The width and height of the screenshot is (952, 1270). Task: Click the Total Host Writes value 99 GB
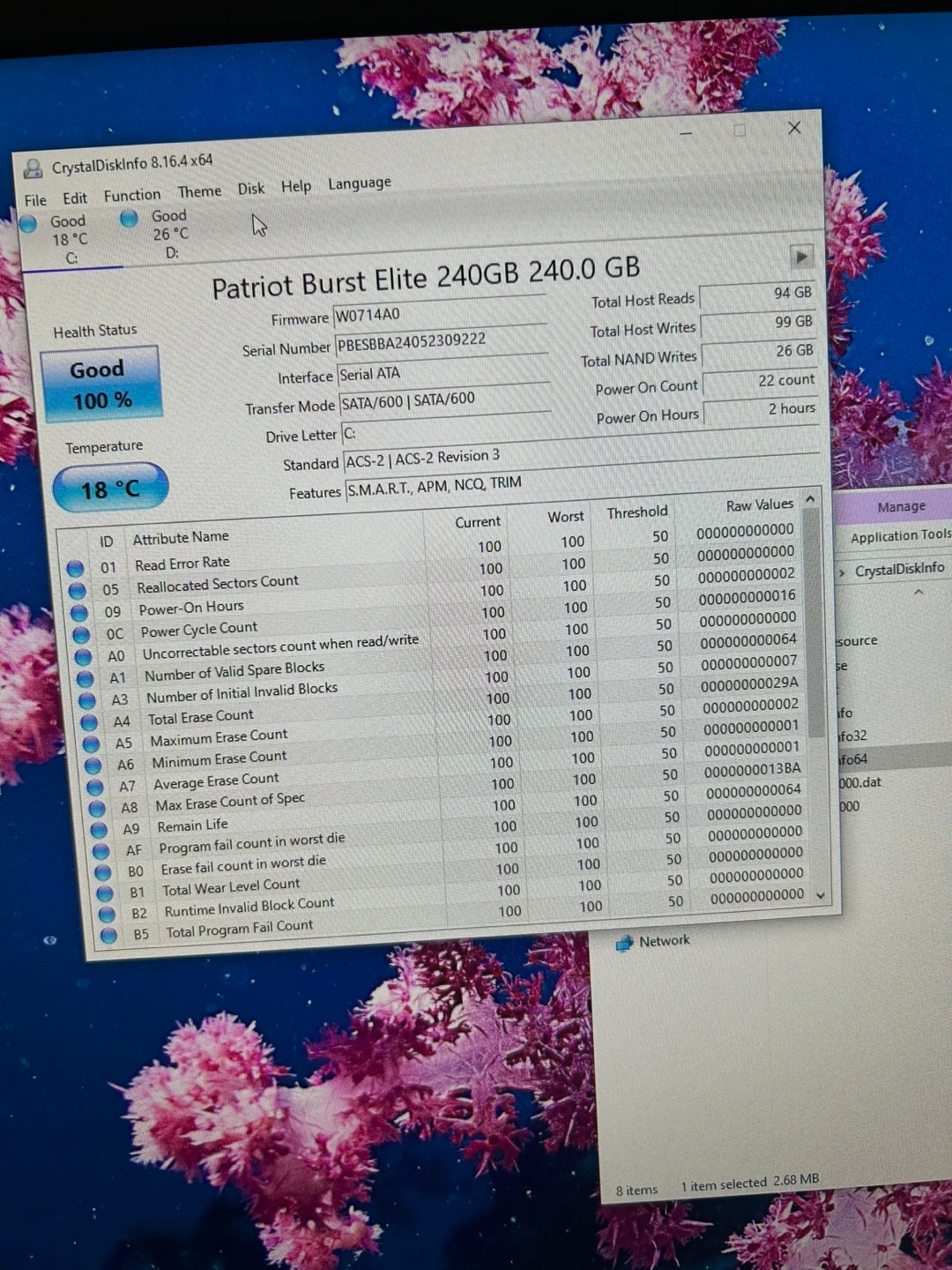(758, 324)
